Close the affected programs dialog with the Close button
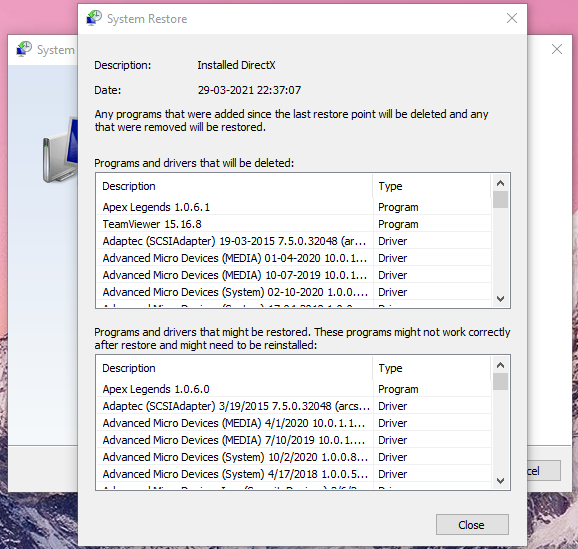578x549 pixels. pos(472,524)
